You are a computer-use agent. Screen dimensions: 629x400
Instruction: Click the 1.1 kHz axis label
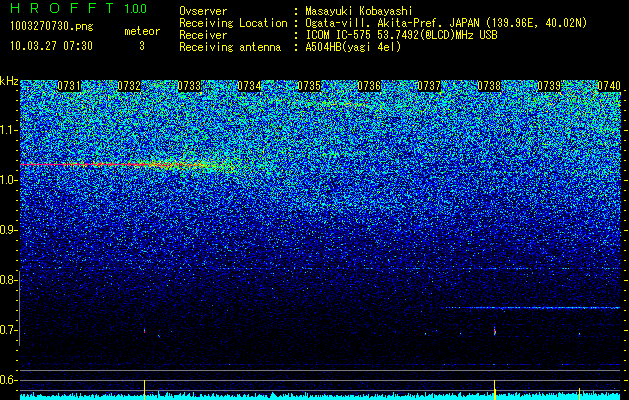click(x=7, y=130)
